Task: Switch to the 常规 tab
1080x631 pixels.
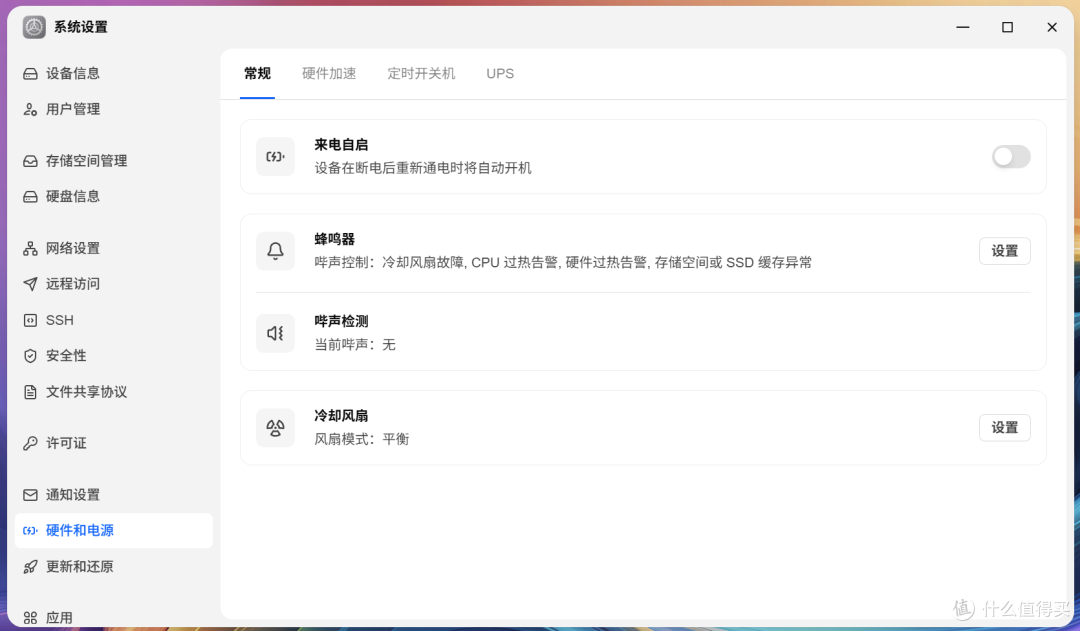Action: point(258,74)
